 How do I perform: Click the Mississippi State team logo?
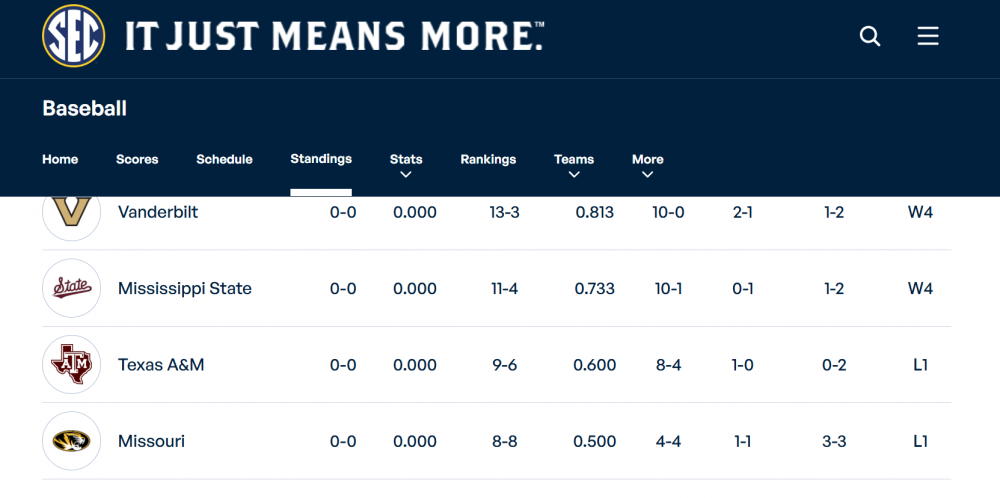(72, 288)
